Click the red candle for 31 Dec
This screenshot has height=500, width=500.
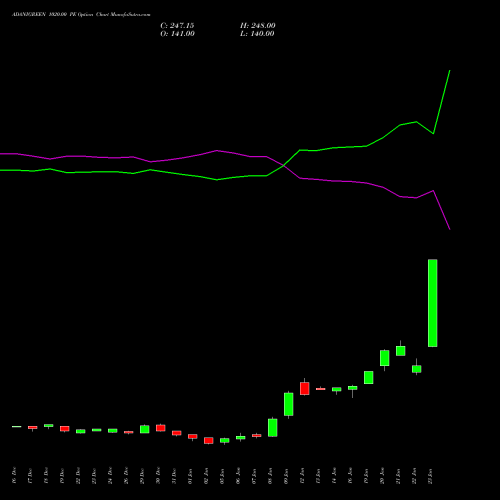177,433
